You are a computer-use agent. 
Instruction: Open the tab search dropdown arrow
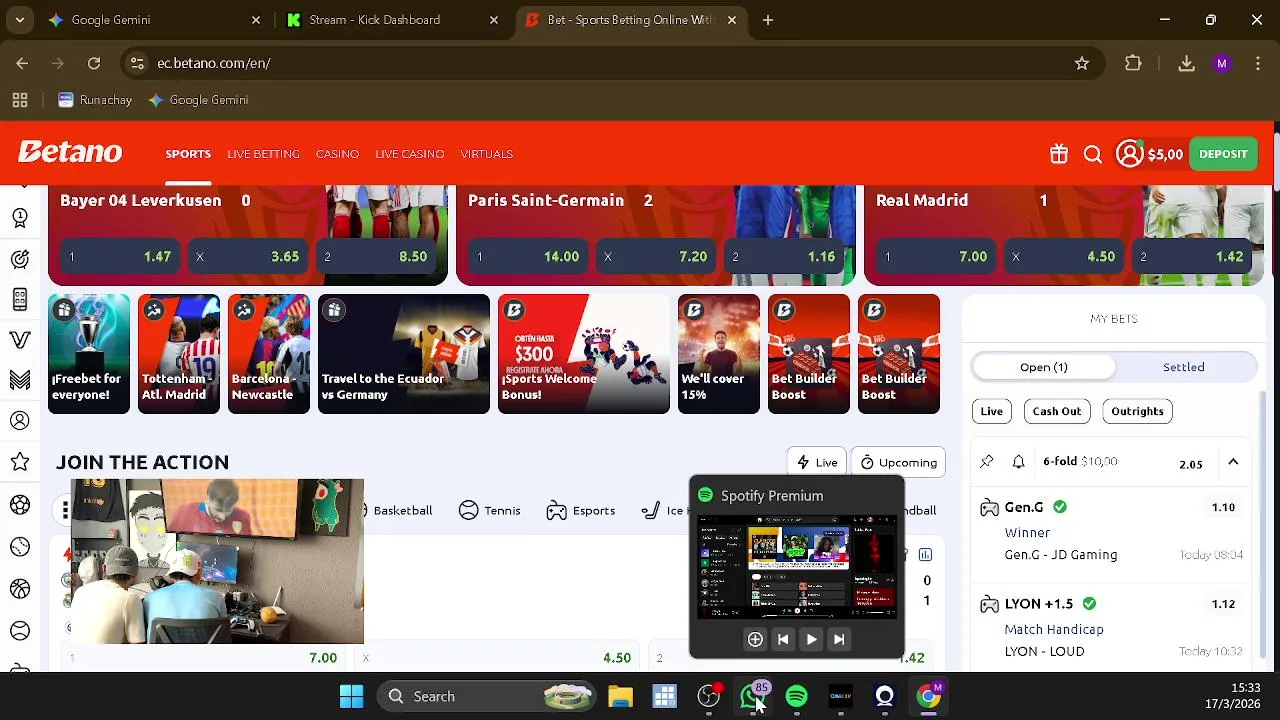click(x=20, y=20)
